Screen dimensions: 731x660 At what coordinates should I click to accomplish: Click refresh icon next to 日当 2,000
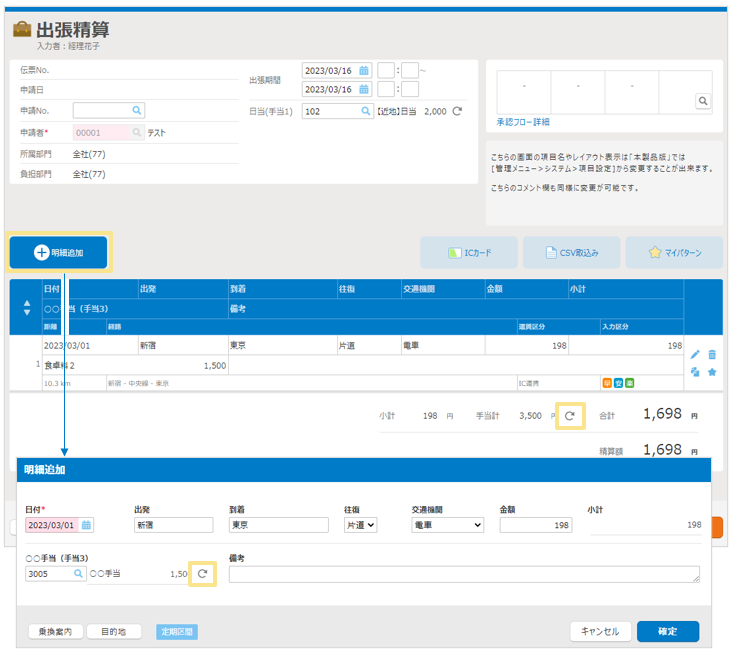tap(457, 111)
